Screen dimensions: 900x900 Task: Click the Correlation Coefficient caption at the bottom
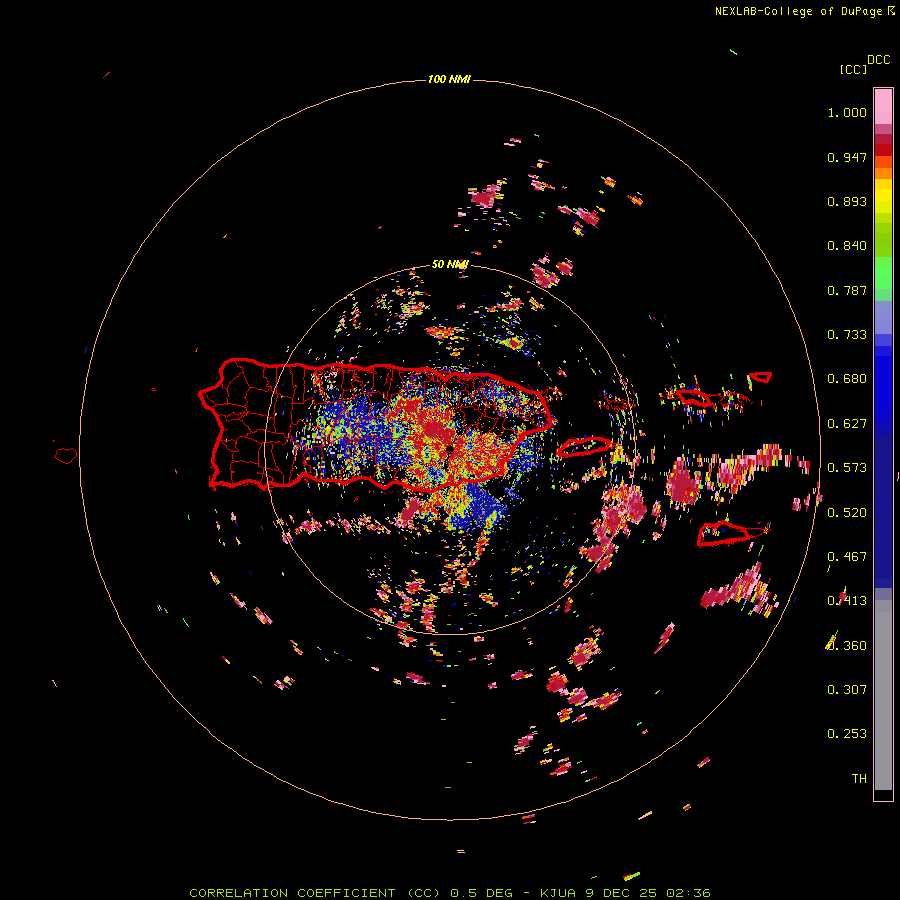[x=449, y=893]
